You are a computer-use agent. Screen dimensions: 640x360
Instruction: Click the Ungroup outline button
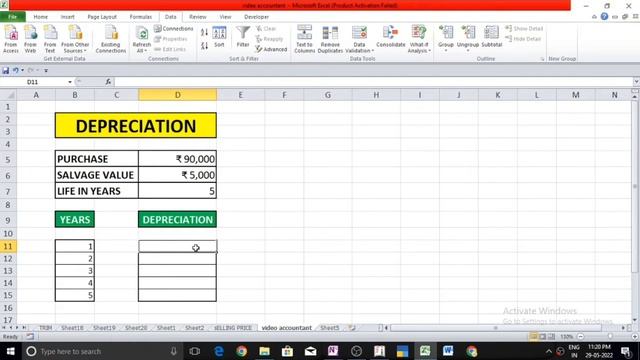point(468,38)
